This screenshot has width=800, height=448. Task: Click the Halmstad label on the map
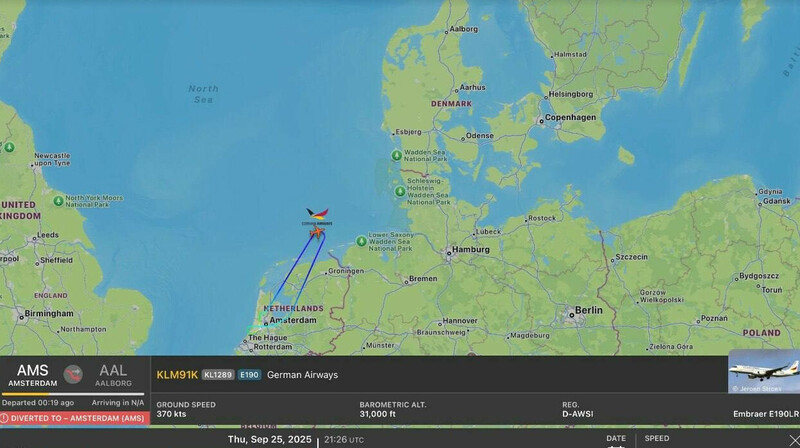point(570,54)
